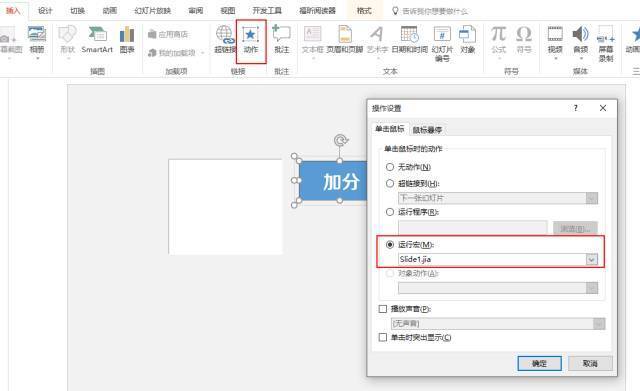Click the help question mark in dialog
Image resolution: width=640 pixels, height=391 pixels.
[x=576, y=108]
